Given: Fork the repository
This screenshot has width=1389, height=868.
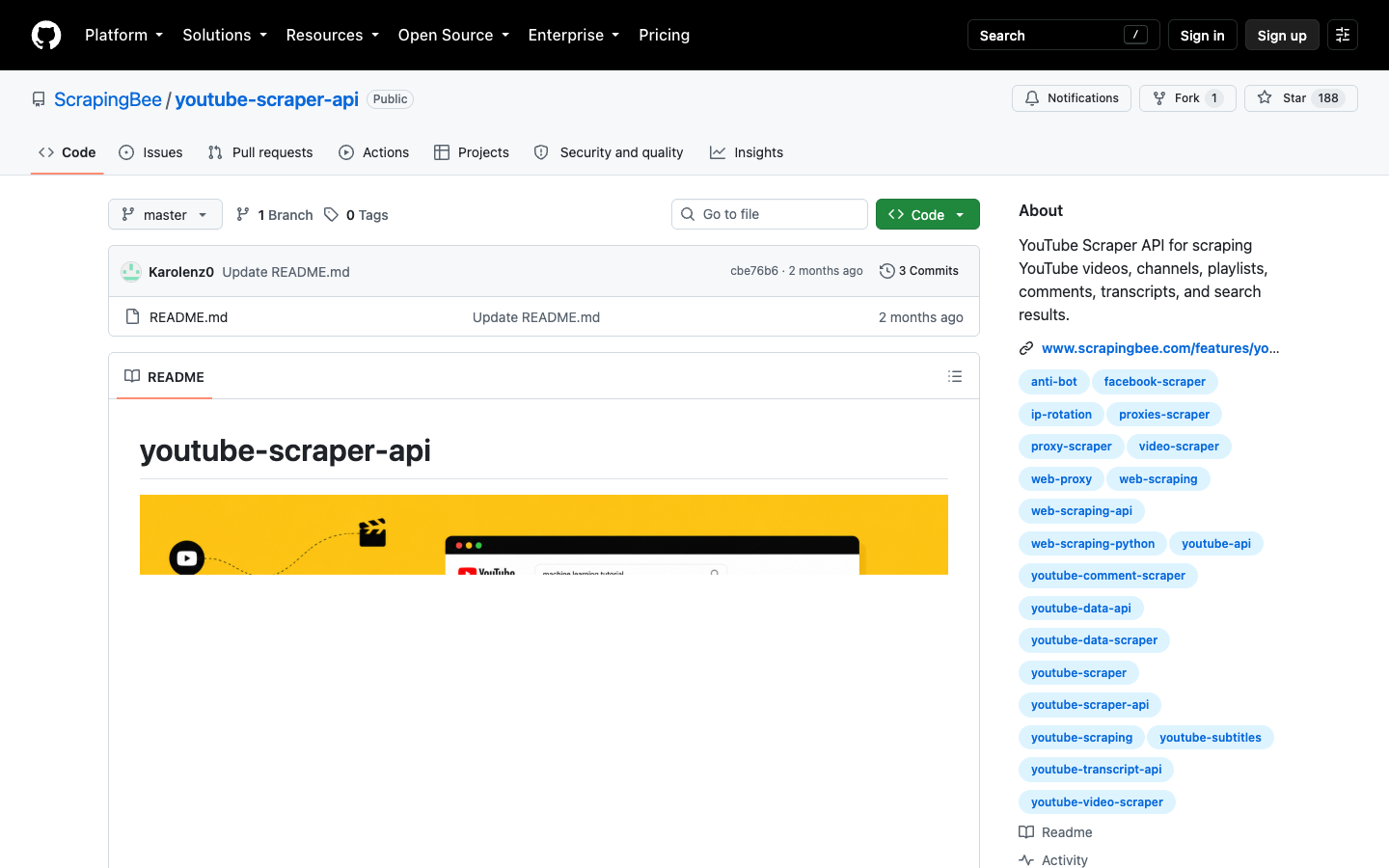Looking at the screenshot, I should [x=1187, y=98].
